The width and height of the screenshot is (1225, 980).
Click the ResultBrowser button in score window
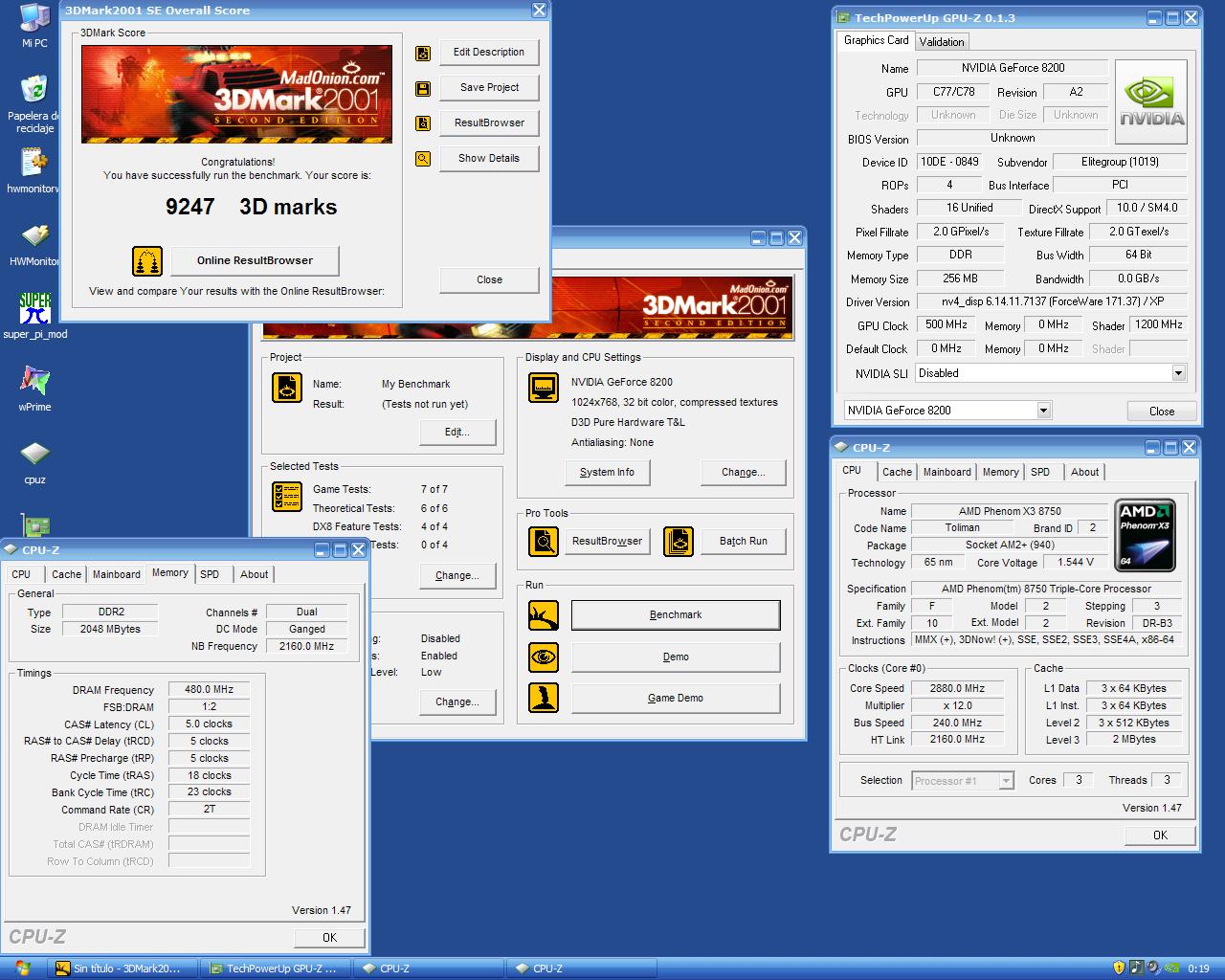pyautogui.click(x=489, y=123)
